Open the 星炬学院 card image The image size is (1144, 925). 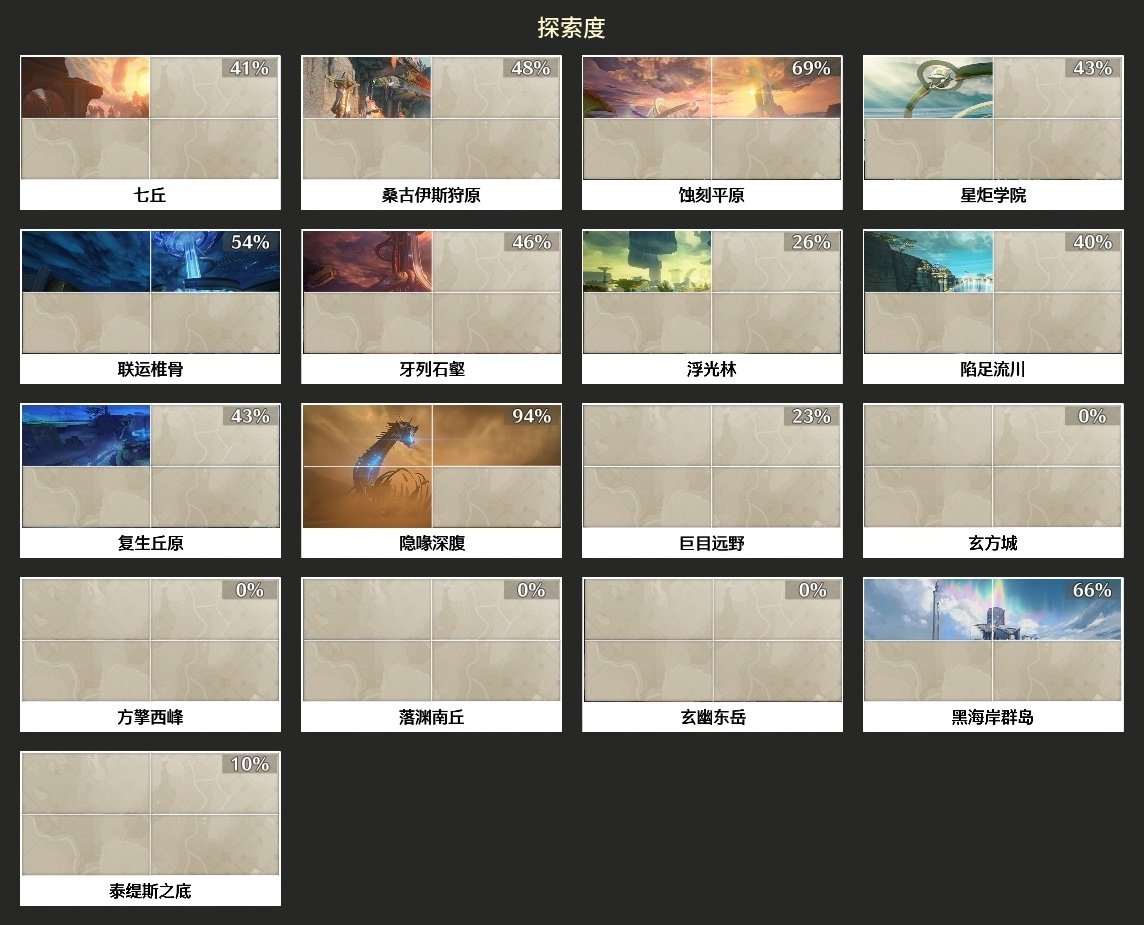tap(993, 118)
